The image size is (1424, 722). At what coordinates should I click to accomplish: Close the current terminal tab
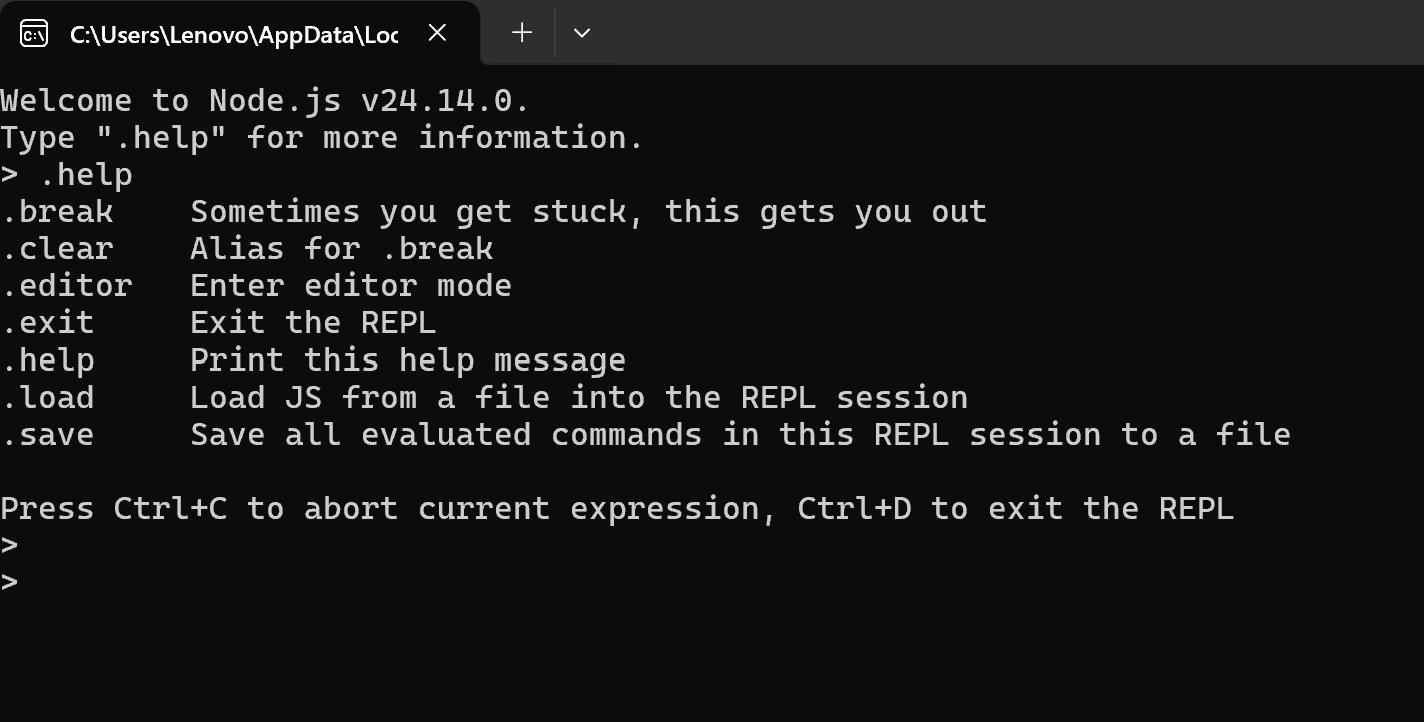coord(437,33)
